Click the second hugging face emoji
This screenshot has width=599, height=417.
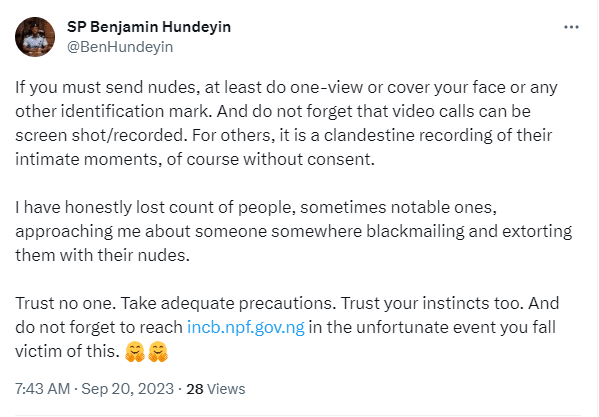158,352
